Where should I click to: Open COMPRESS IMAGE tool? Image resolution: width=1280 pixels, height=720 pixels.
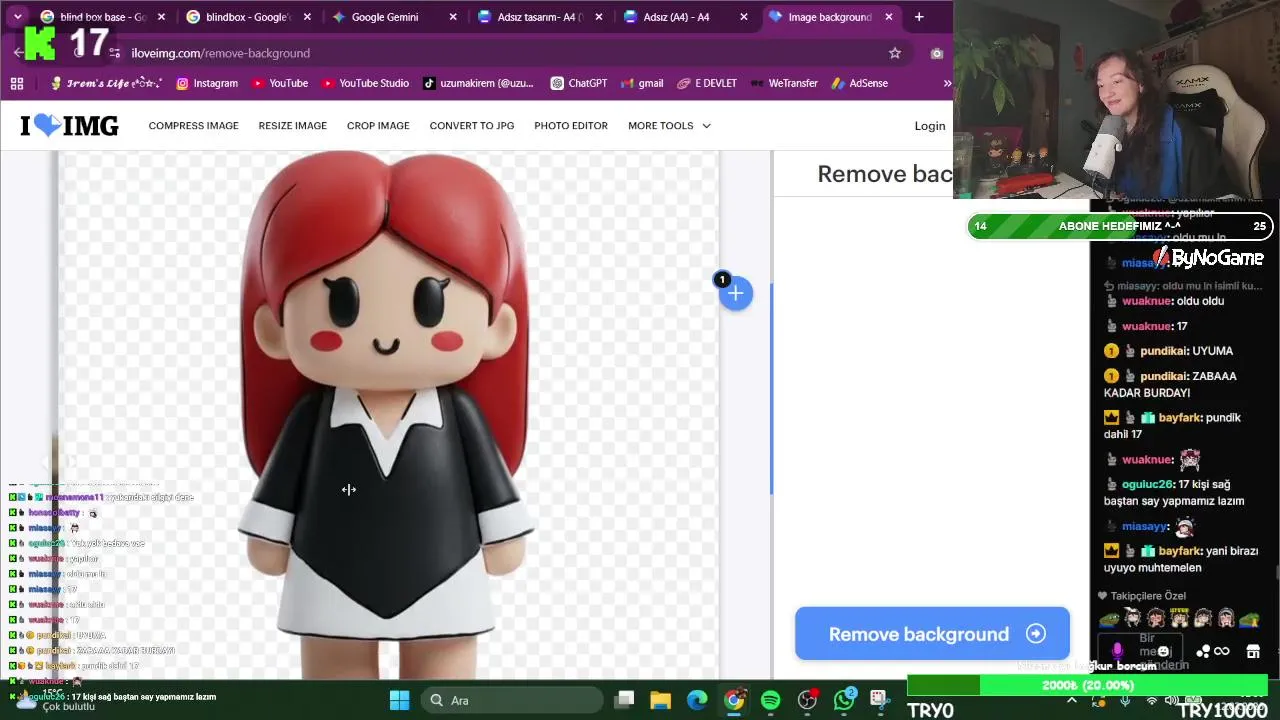click(193, 126)
